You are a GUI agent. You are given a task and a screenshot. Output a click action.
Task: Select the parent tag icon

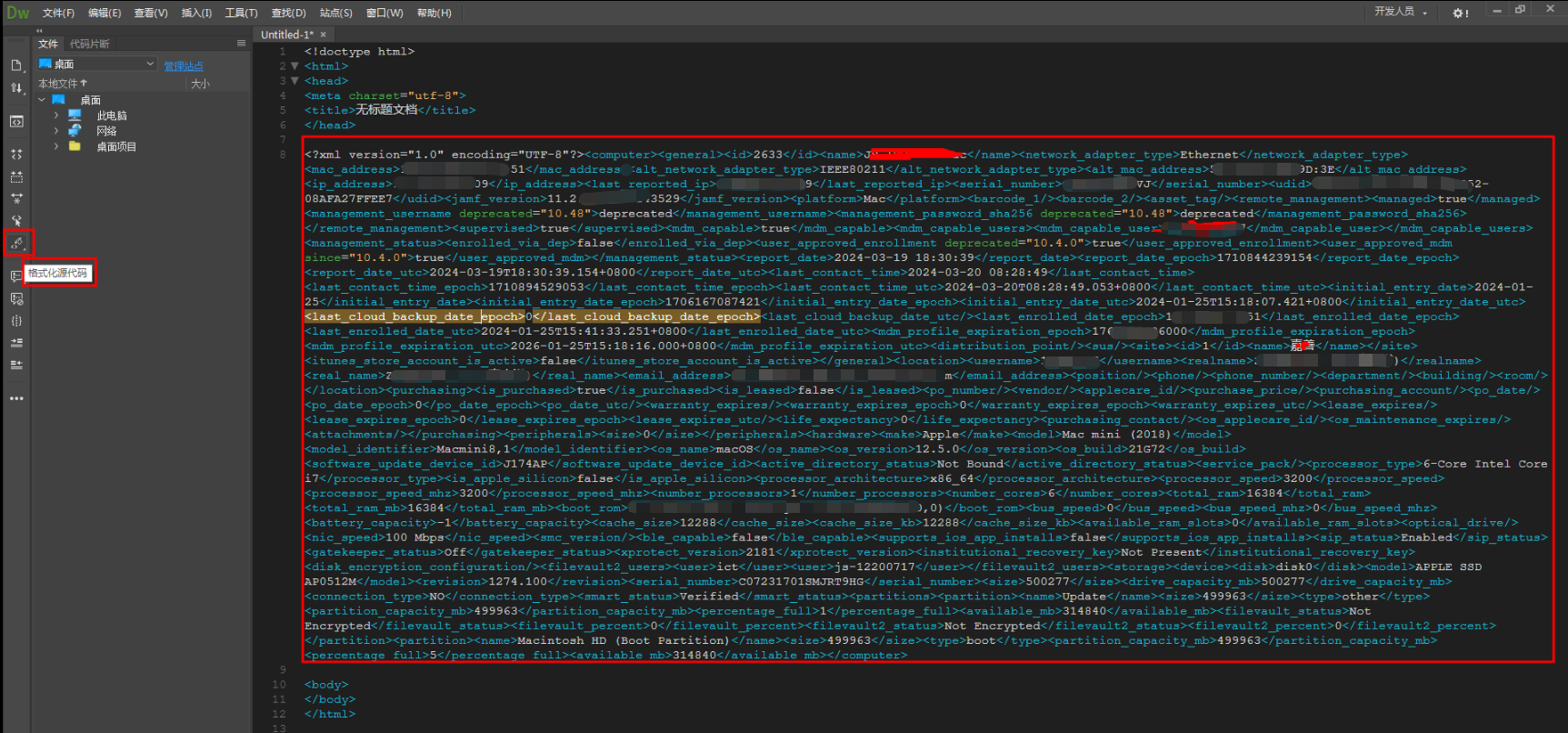pos(16,221)
